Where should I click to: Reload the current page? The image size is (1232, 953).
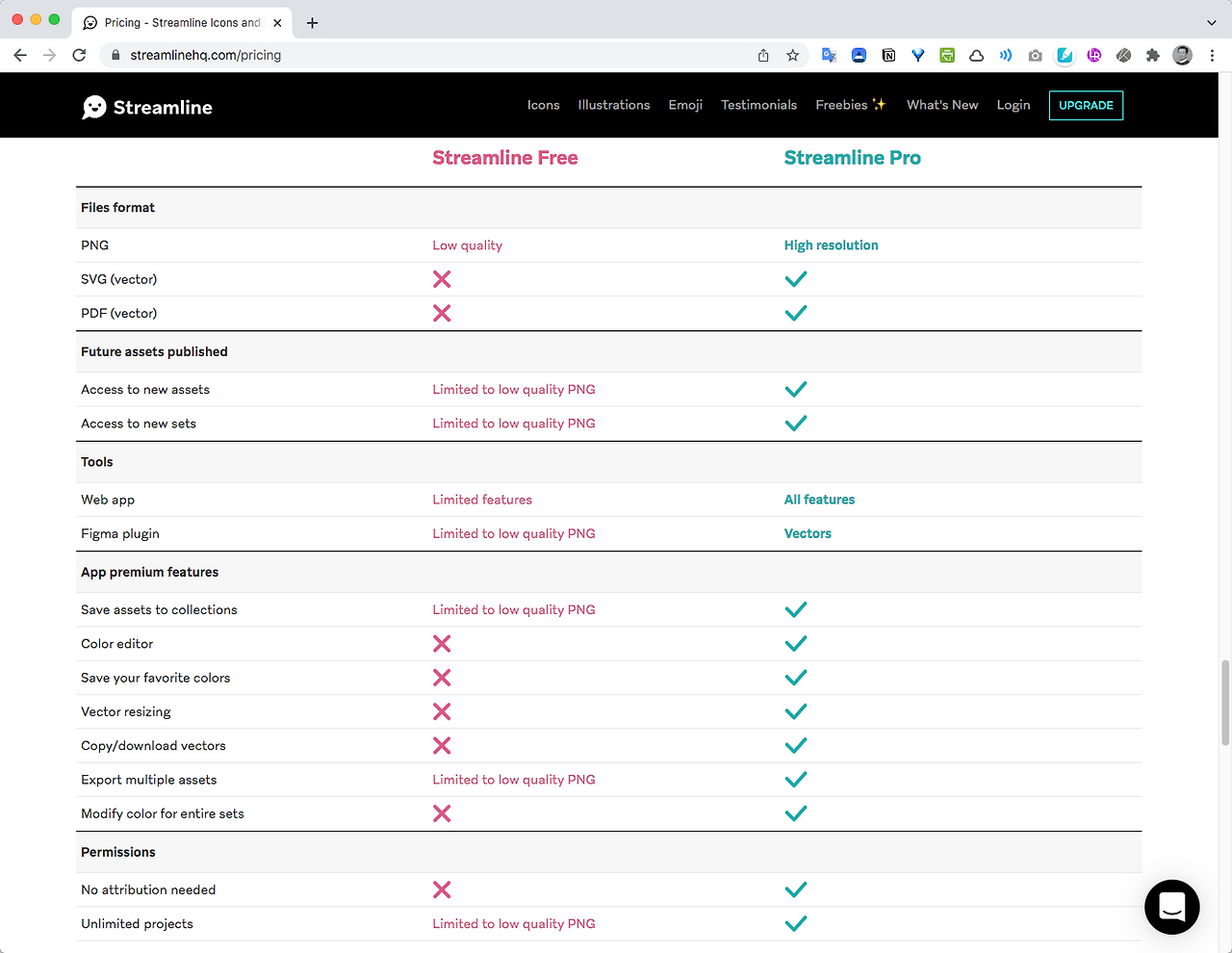click(79, 56)
